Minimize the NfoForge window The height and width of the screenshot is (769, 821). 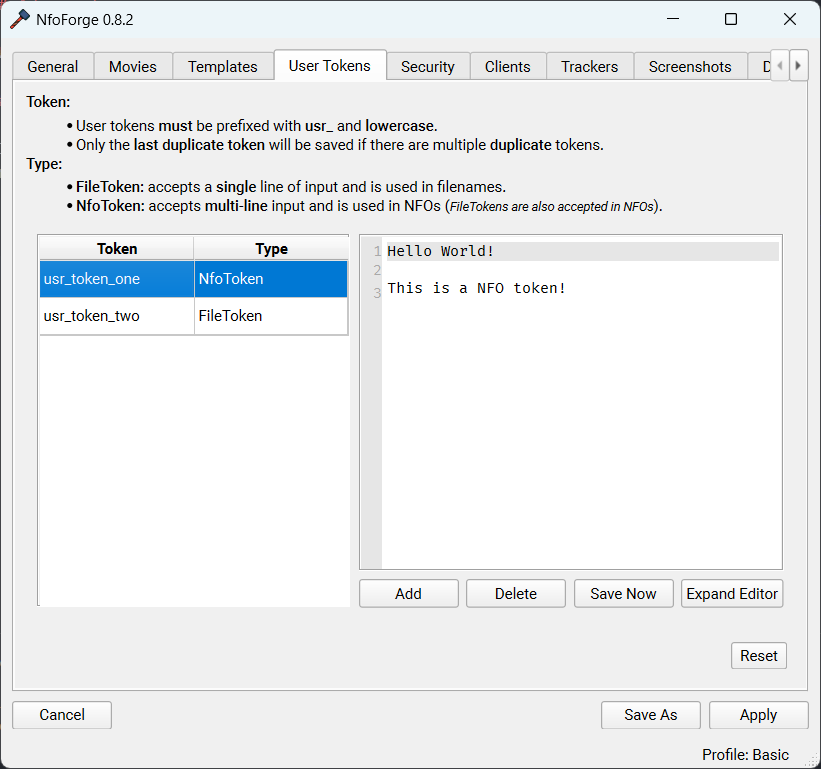(x=673, y=19)
